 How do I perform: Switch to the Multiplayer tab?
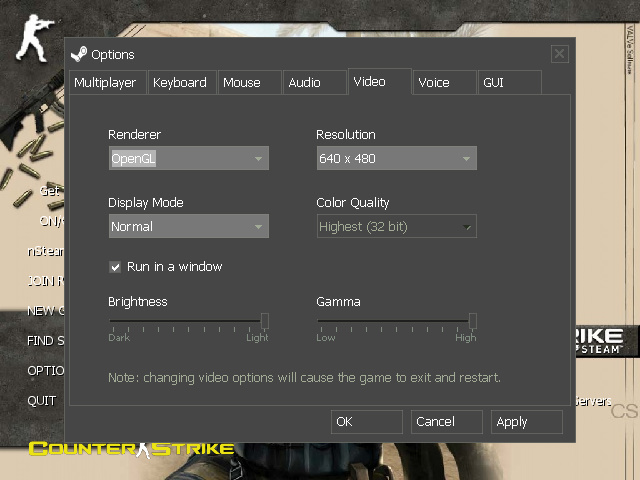tap(106, 83)
